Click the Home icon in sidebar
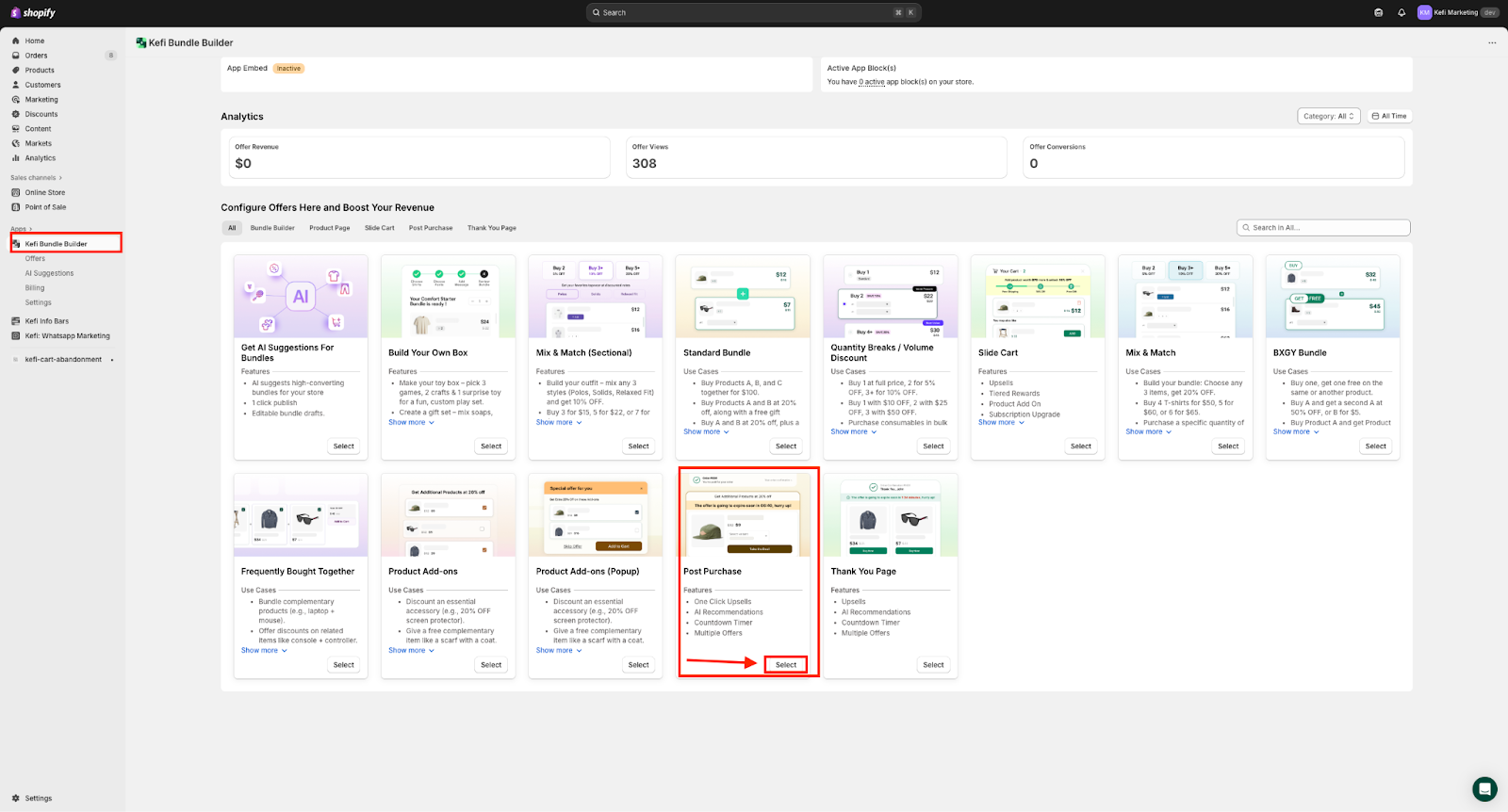Screen dimensions: 1508x812 [16, 41]
